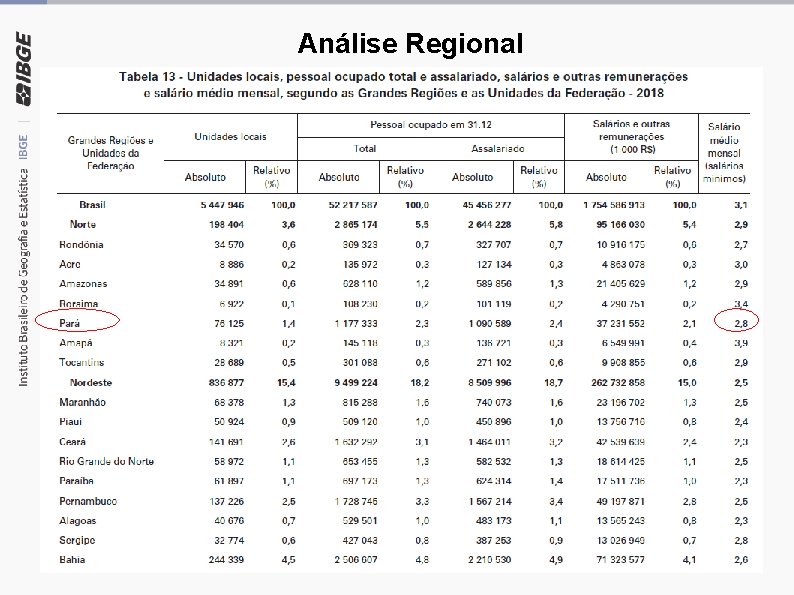Viewport: 794px width, 595px height.
Task: Click the 'Pessoal ocupado em 31.12' header
Action: point(430,125)
